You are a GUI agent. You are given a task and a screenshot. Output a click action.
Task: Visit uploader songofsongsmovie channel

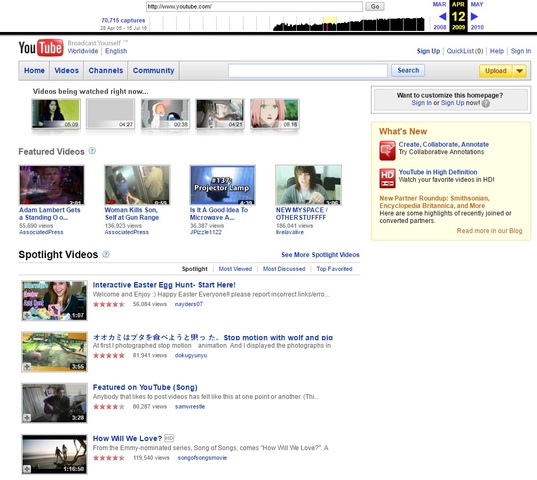click(x=202, y=458)
